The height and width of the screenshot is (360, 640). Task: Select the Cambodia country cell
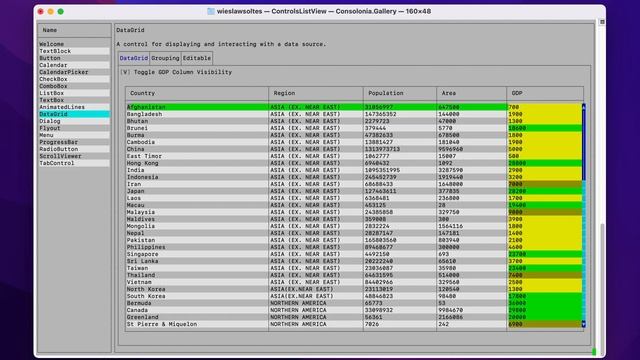click(197, 142)
